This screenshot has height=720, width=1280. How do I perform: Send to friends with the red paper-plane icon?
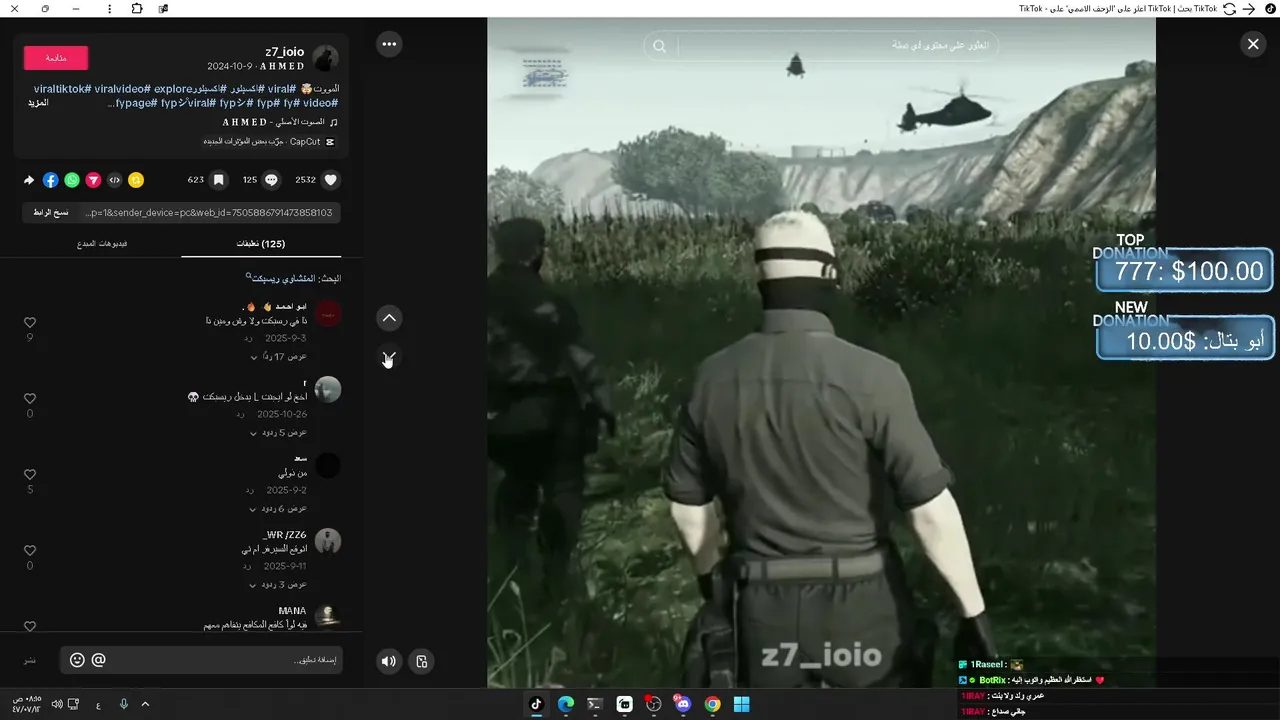[x=93, y=180]
